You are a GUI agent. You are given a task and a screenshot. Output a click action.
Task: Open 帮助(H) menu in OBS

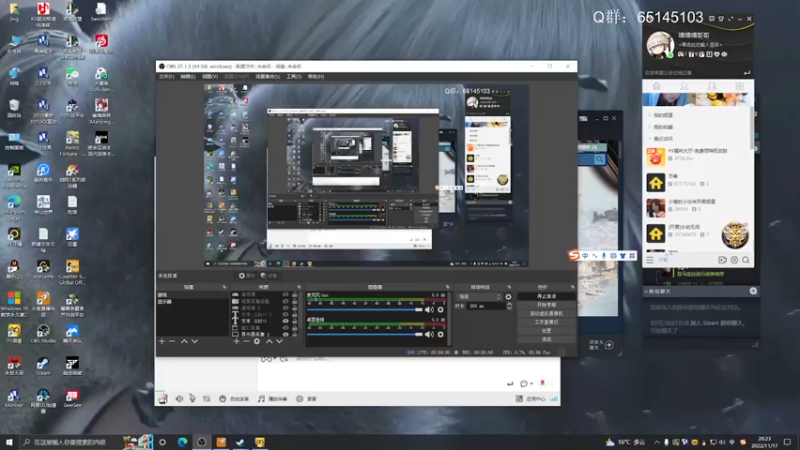click(316, 77)
